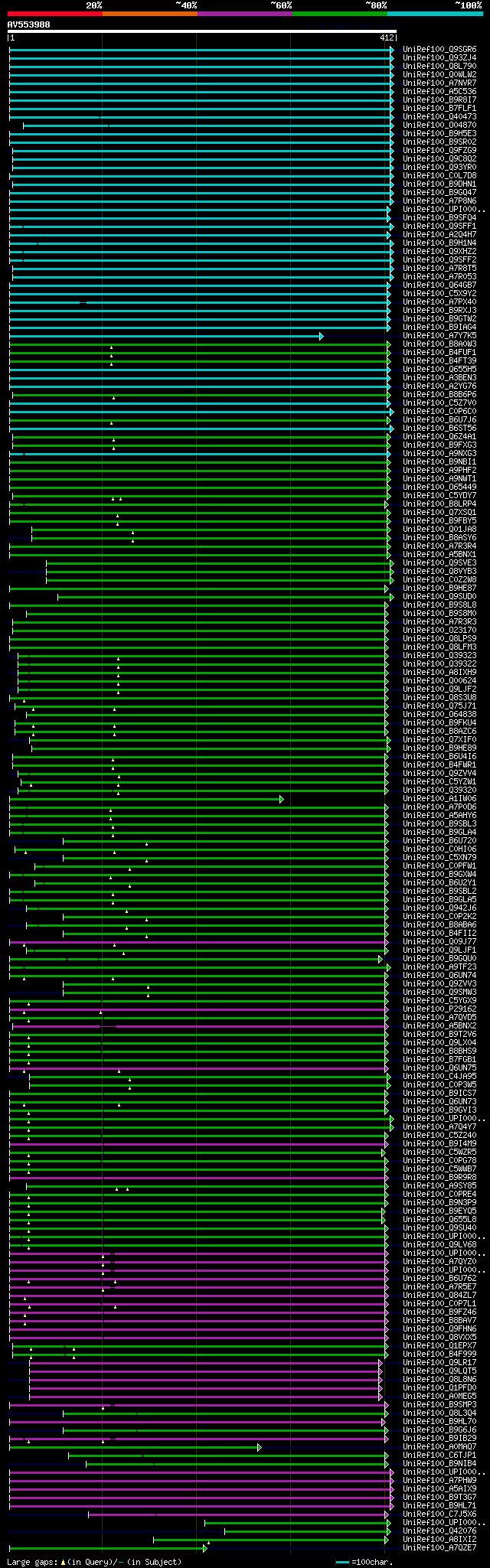The image size is (490, 1568).
Task: Select the UniRef100_Q655L8 label
Action: 439,1219
